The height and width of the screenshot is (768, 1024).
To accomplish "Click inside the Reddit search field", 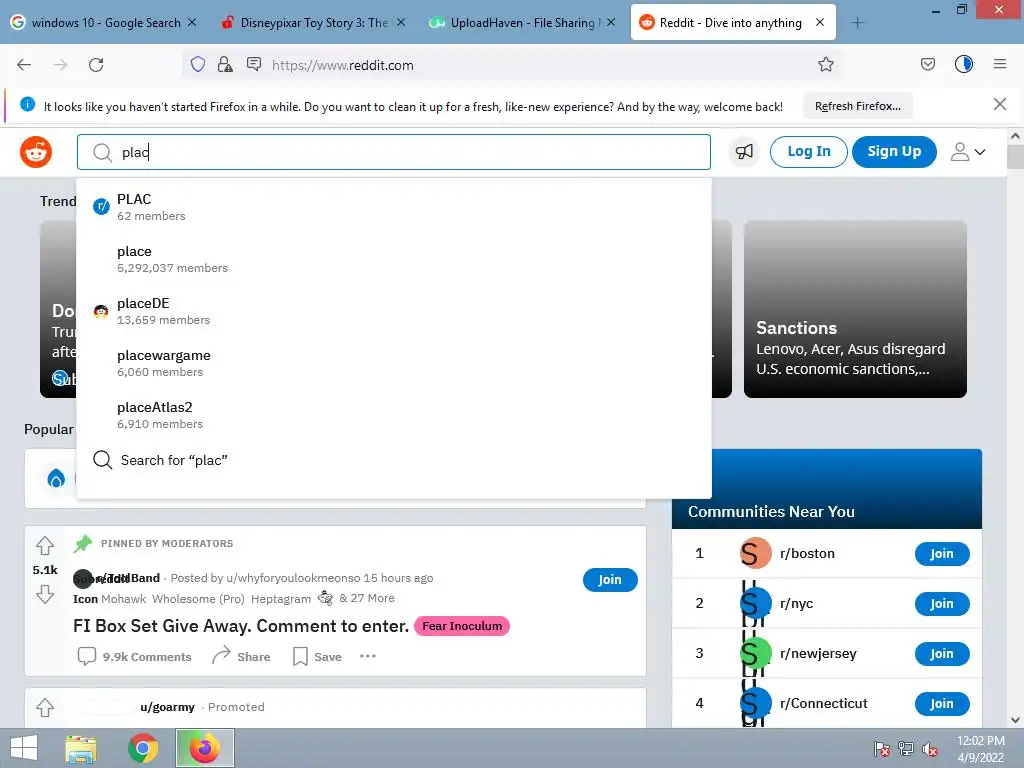I will (394, 152).
